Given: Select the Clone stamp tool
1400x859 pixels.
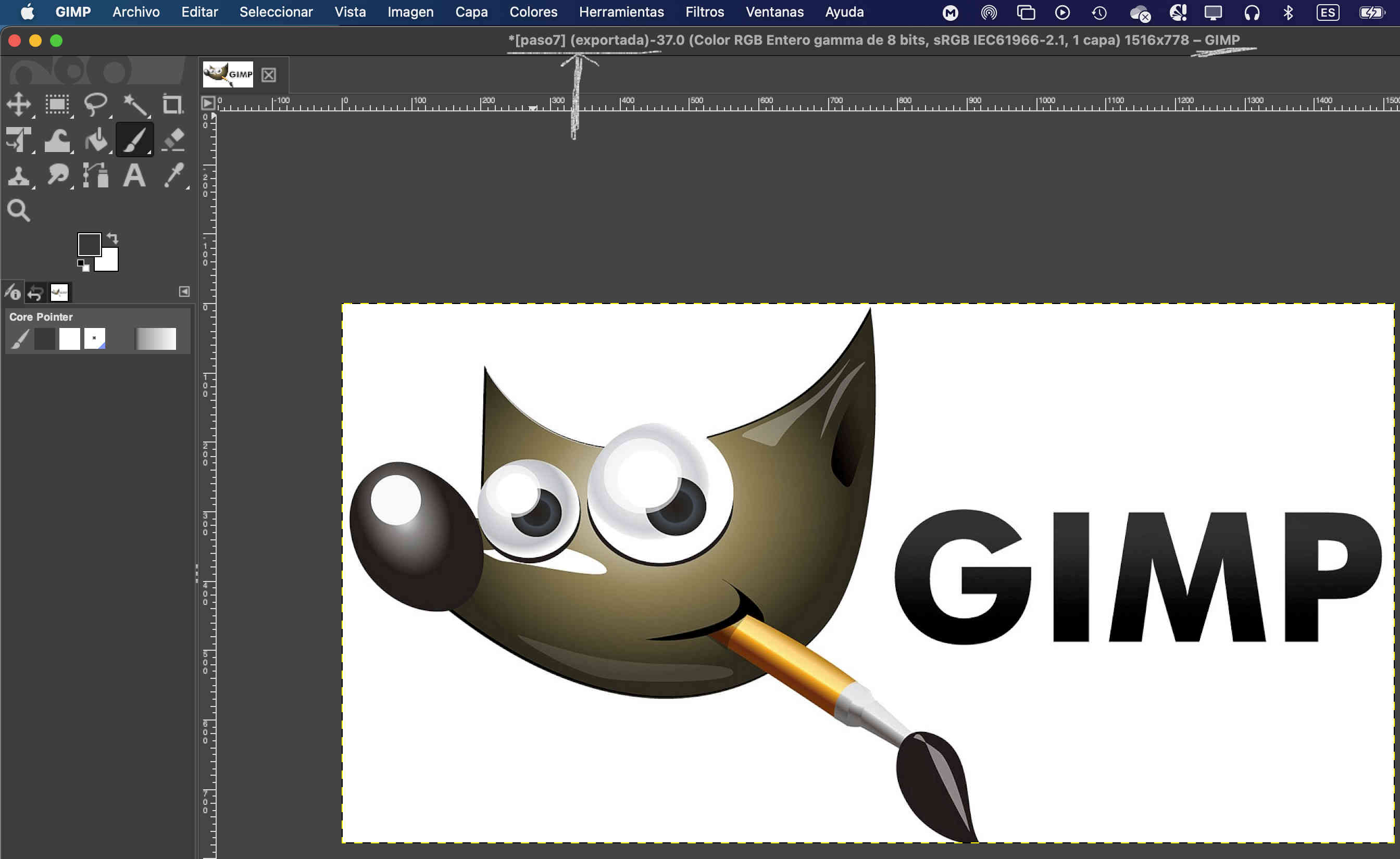Looking at the screenshot, I should click(x=19, y=175).
